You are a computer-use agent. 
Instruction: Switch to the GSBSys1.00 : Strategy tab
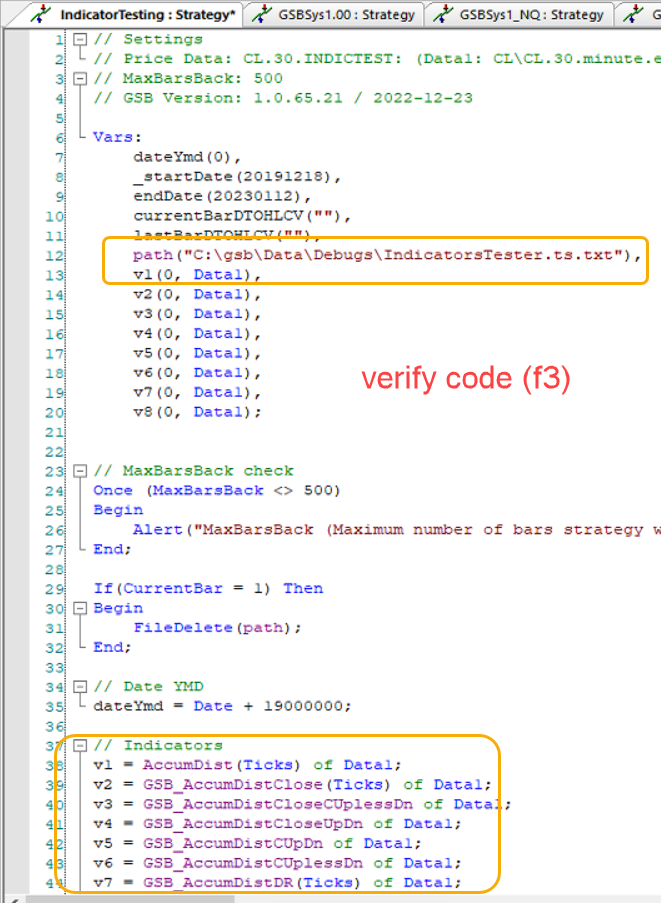342,14
